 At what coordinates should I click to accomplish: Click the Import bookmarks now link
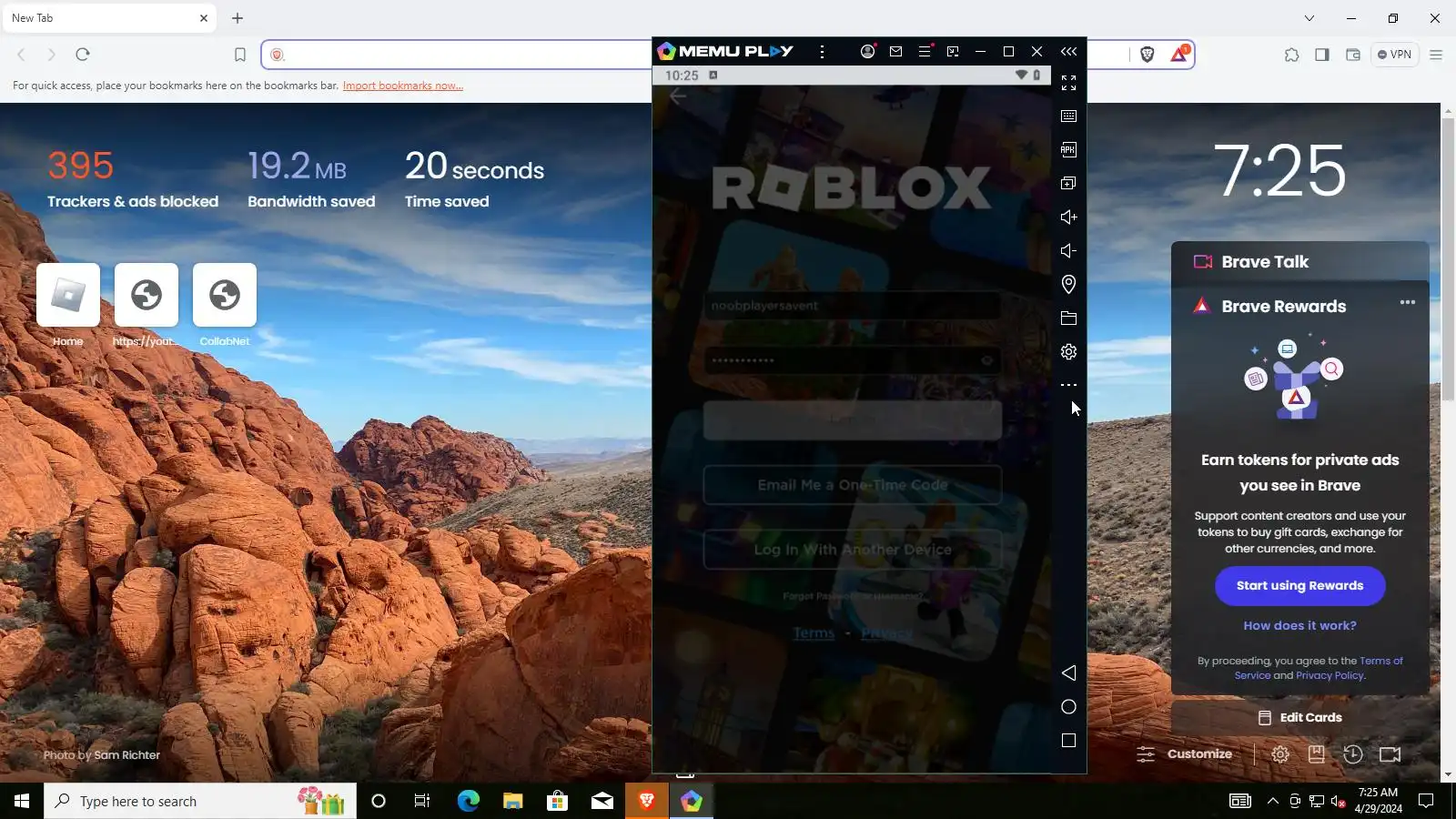[403, 86]
